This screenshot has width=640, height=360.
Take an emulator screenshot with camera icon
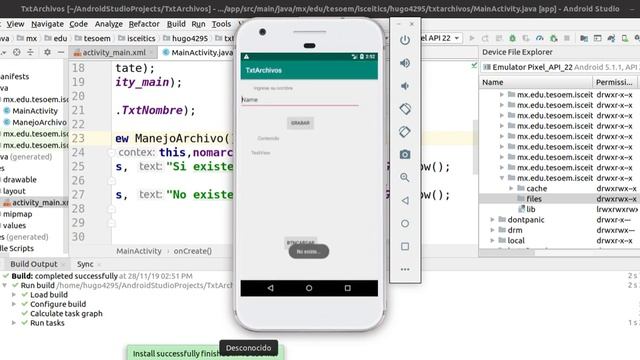coord(405,154)
